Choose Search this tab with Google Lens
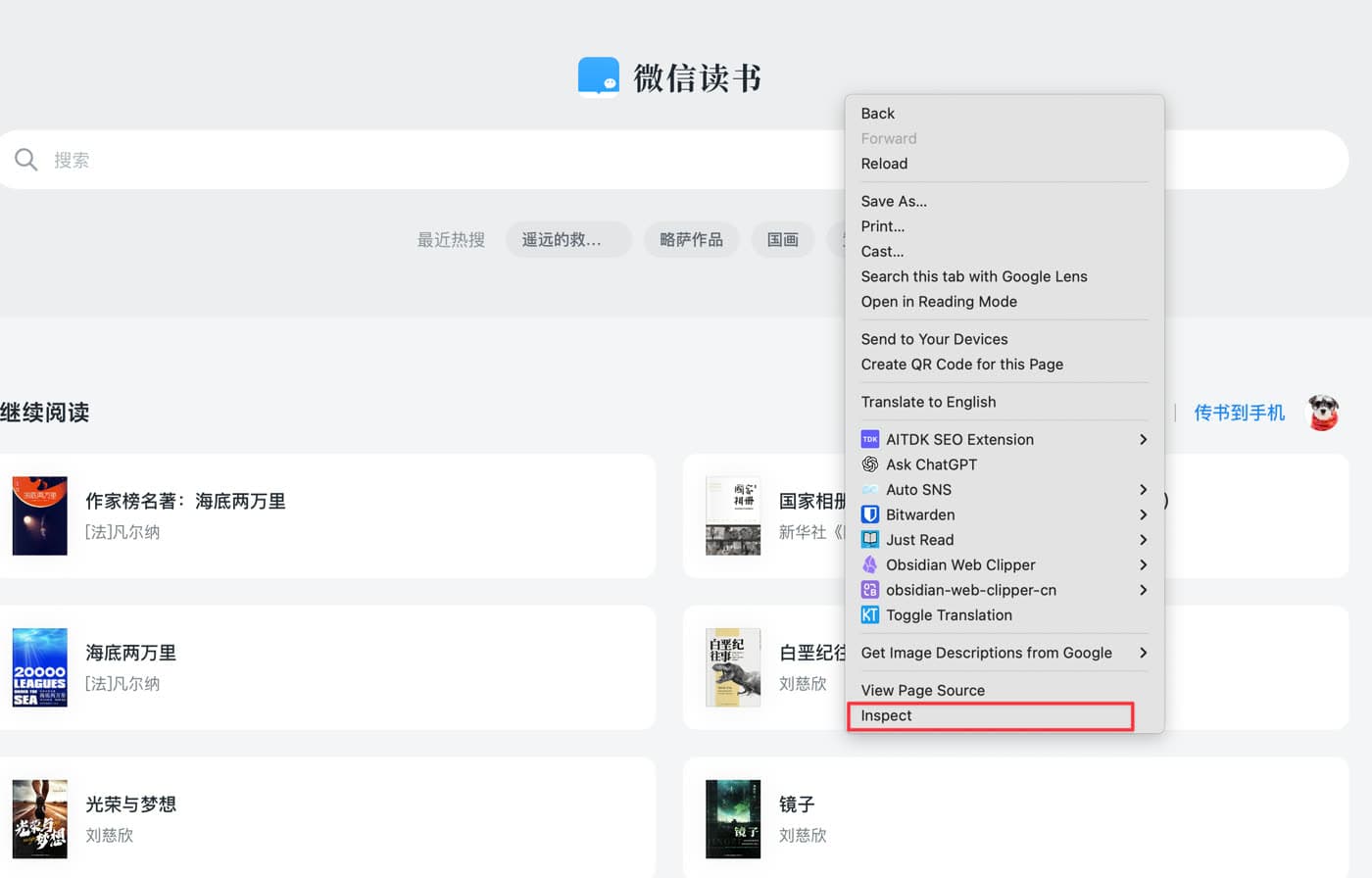Viewport: 1372px width, 878px height. [x=1004, y=276]
